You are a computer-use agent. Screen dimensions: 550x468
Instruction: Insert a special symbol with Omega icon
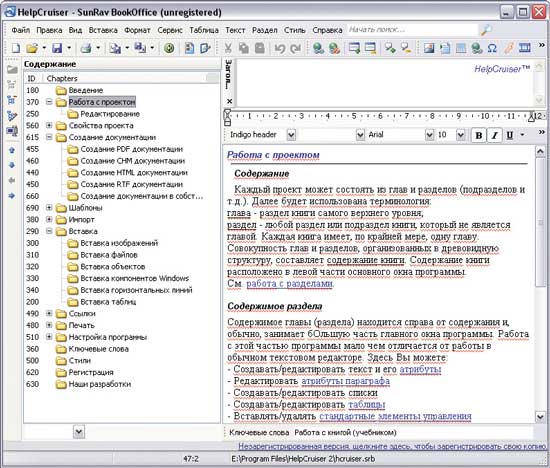[x=492, y=48]
